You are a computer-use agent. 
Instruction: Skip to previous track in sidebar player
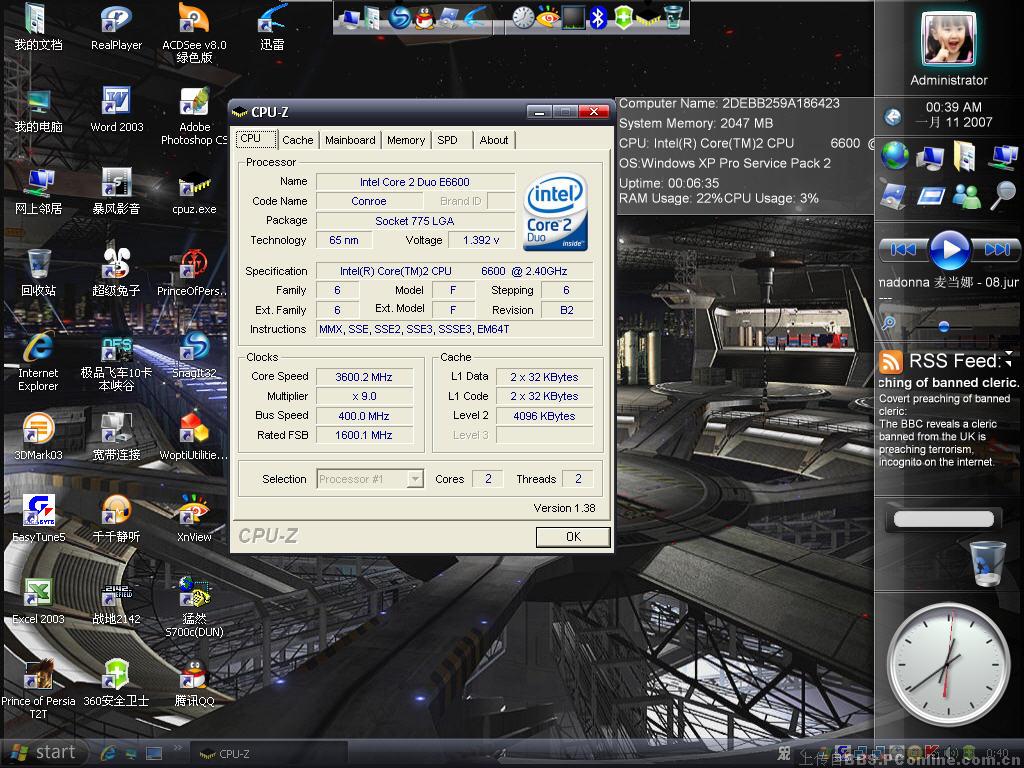[x=904, y=249]
